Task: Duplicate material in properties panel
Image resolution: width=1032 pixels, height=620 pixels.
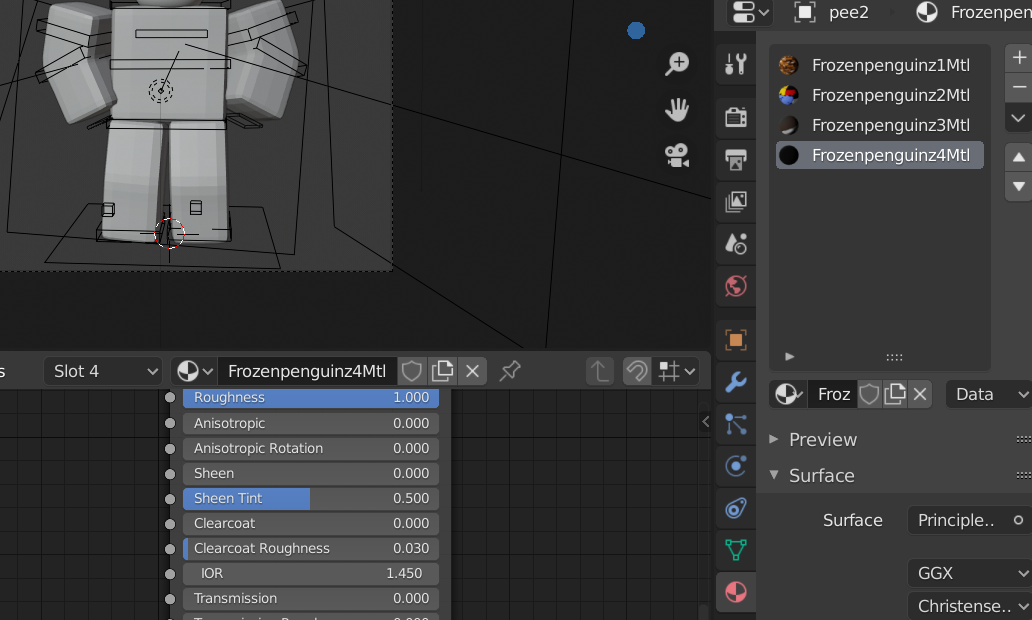Action: pos(895,394)
